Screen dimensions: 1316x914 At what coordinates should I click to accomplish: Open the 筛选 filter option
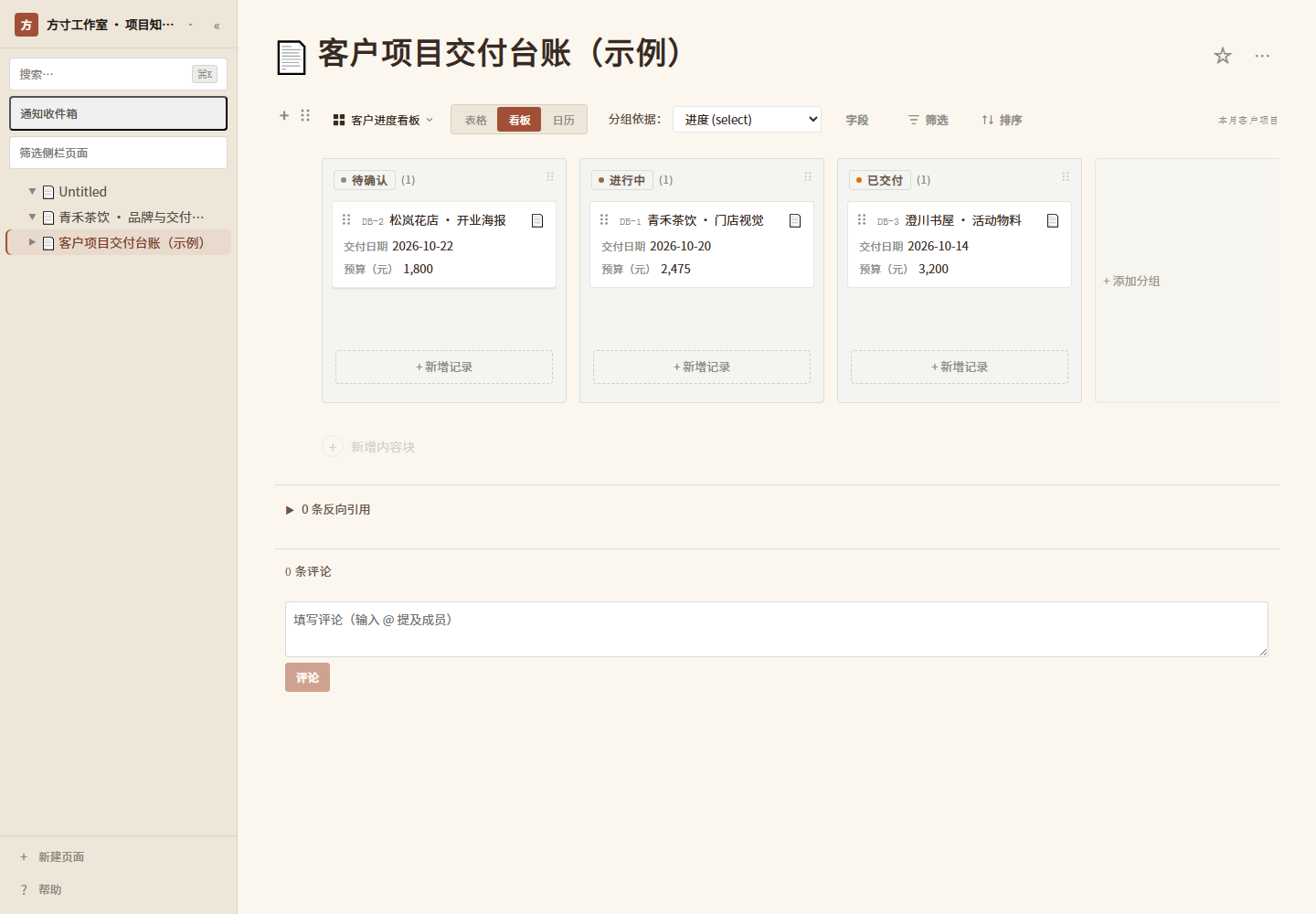(928, 120)
